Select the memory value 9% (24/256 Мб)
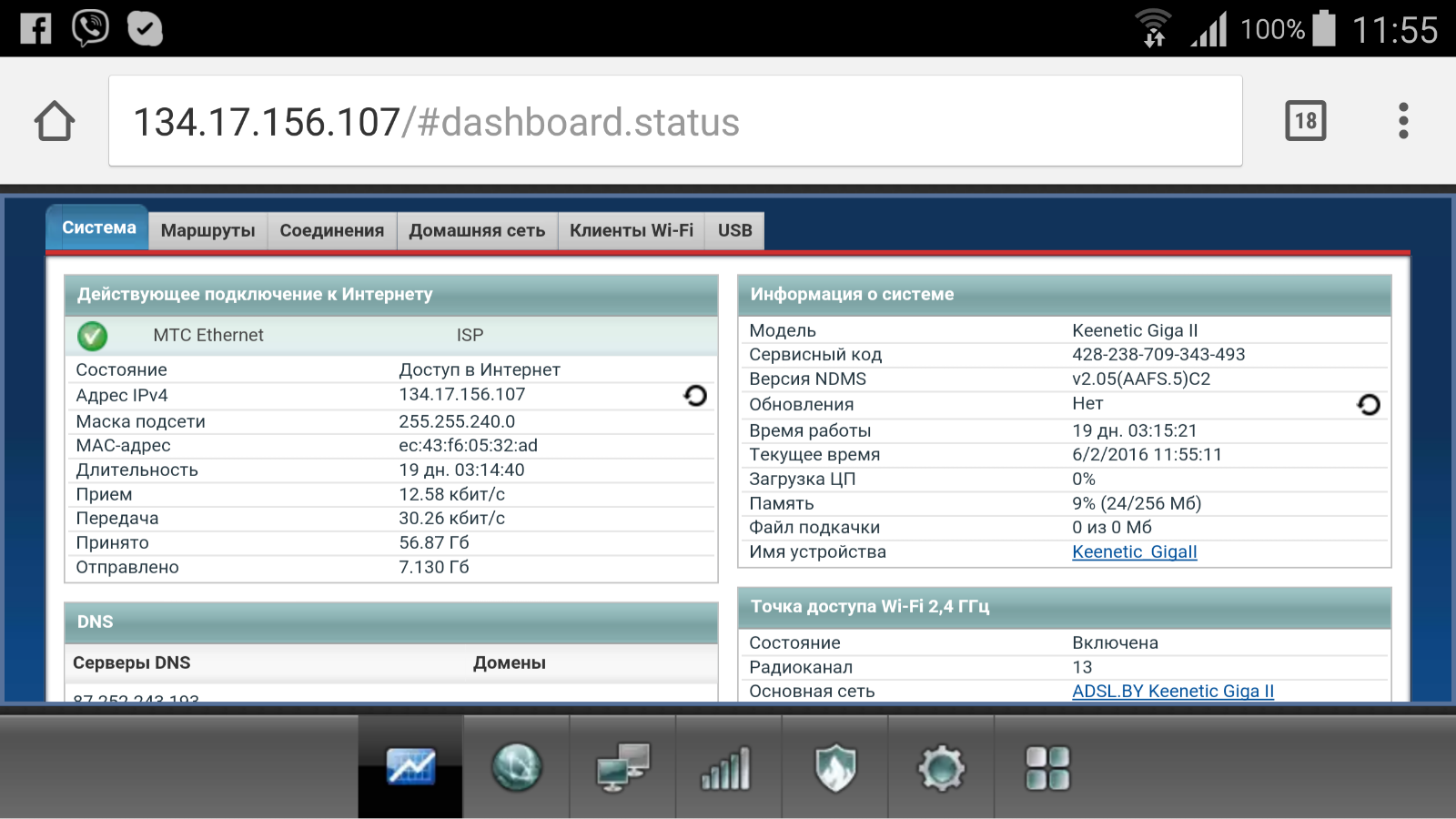This screenshot has height=819, width=1456. click(x=1137, y=503)
